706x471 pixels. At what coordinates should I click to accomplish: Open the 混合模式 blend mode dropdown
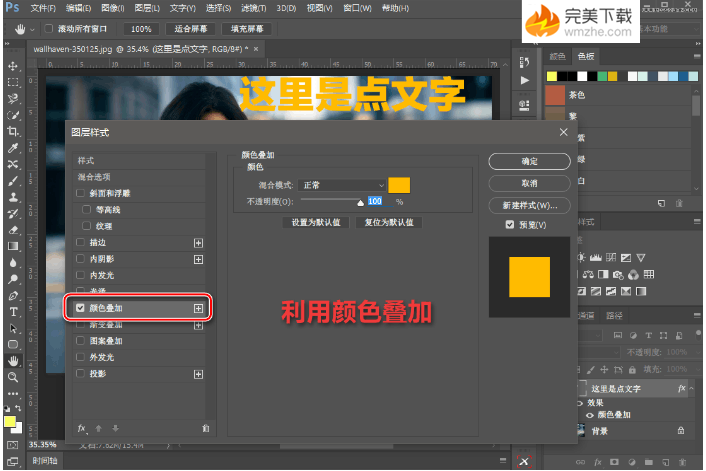coord(343,185)
